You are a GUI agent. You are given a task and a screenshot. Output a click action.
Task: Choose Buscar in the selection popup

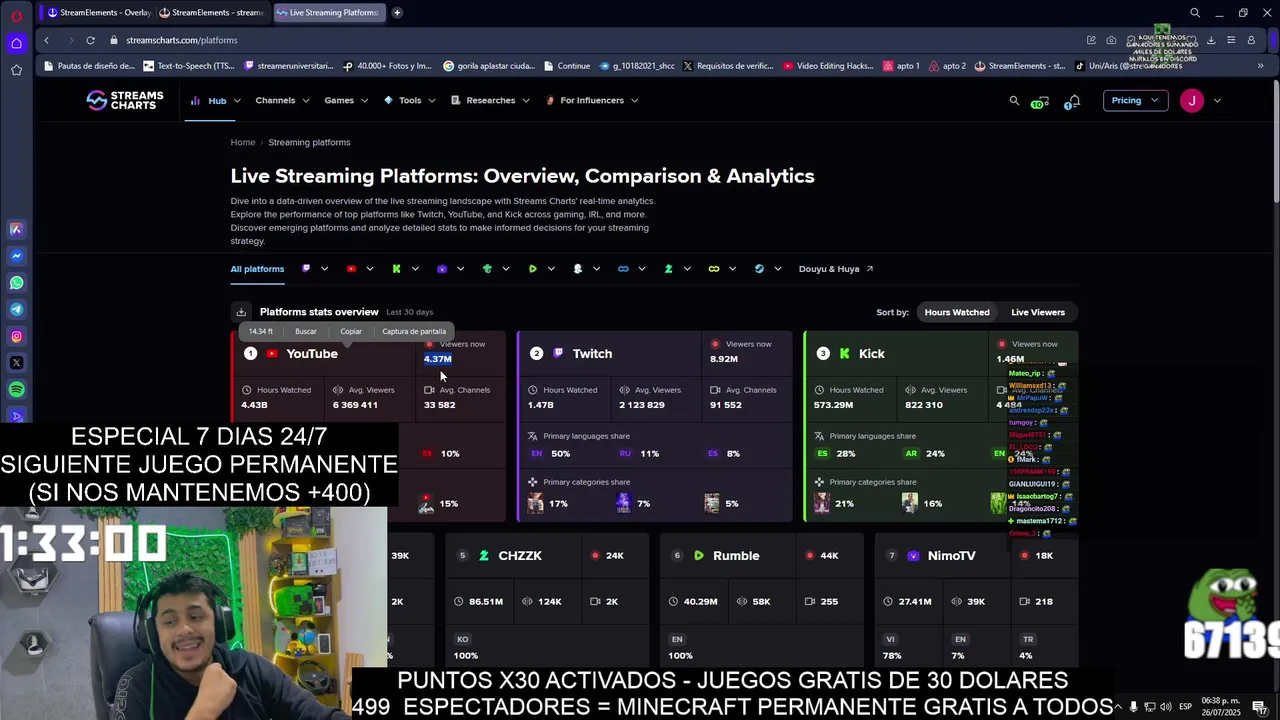coord(306,331)
